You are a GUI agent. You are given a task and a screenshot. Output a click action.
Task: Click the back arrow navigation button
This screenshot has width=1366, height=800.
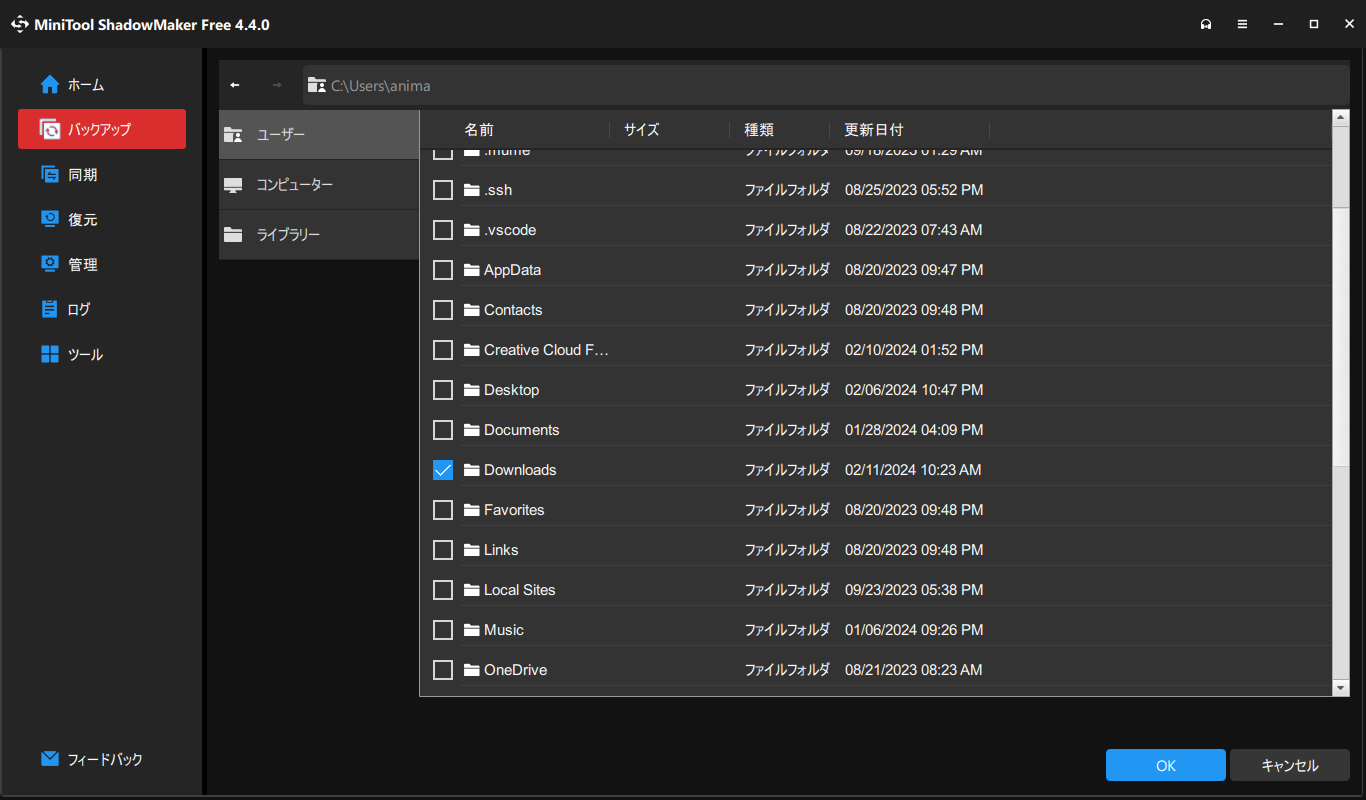(235, 85)
